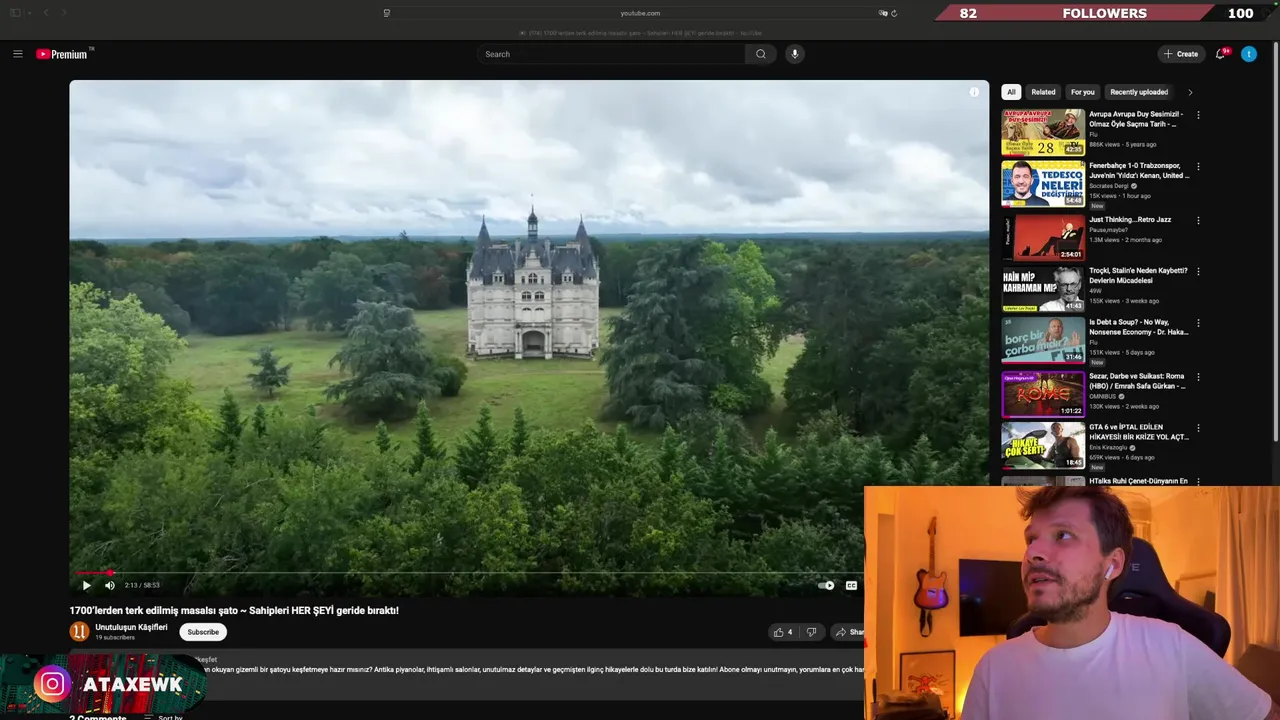Select the 'Related' filter chip
The height and width of the screenshot is (720, 1280).
point(1043,92)
